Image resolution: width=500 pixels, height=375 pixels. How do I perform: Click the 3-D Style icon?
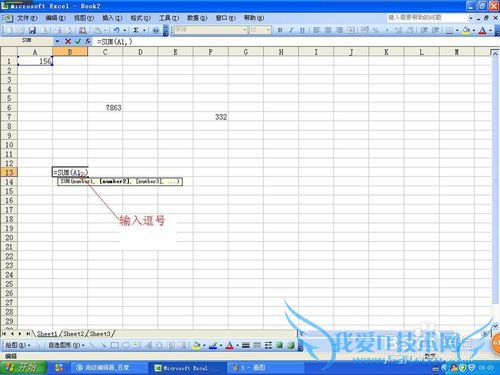[291, 345]
